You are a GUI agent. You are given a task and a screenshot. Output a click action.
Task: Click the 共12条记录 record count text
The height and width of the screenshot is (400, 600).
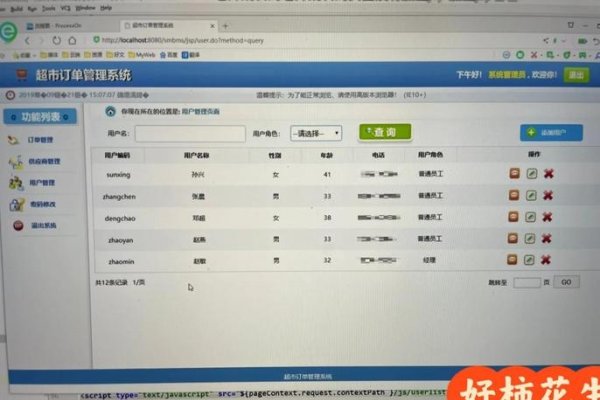[111, 282]
